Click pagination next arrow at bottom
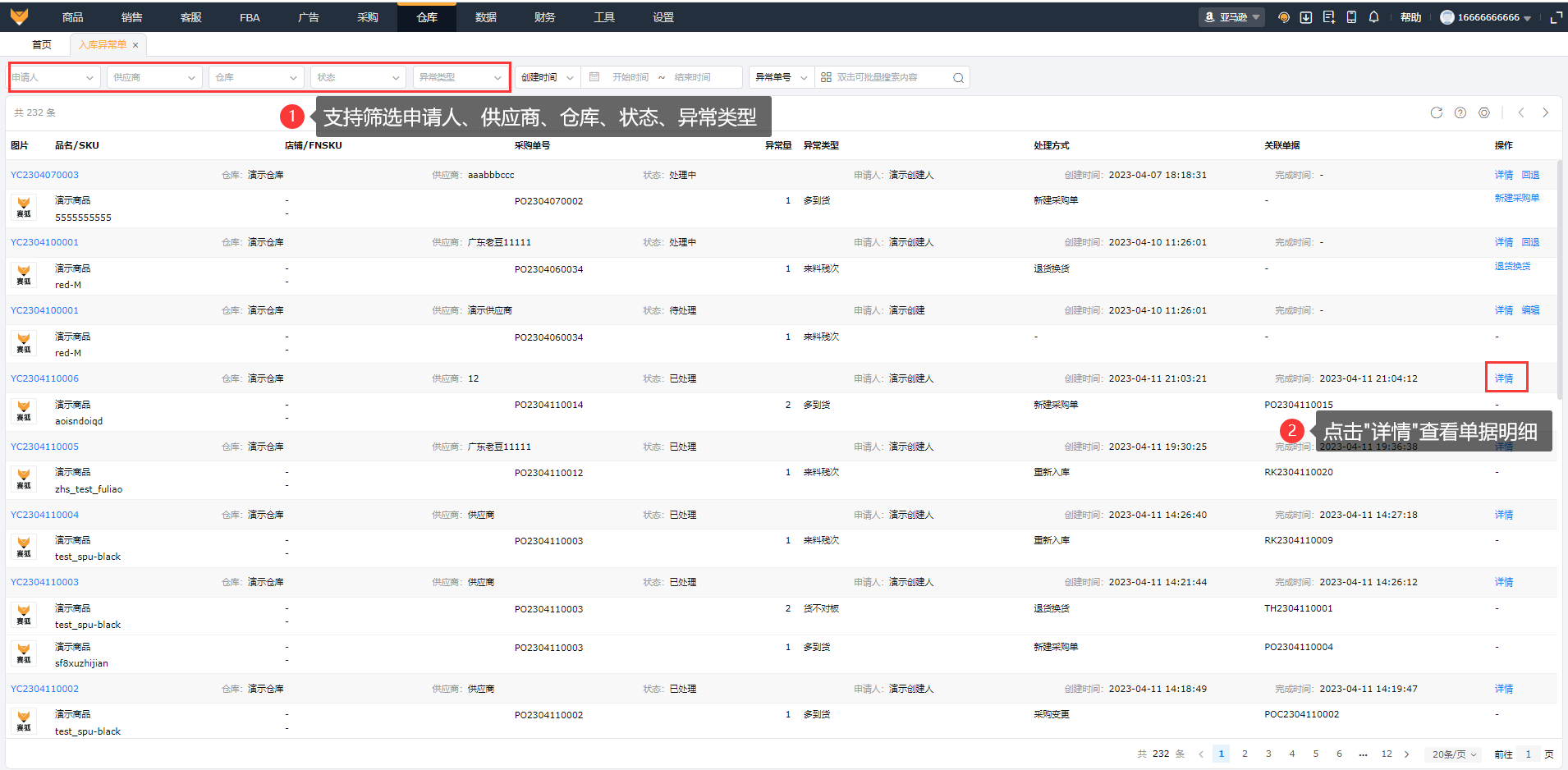1568x770 pixels. pos(1406,754)
